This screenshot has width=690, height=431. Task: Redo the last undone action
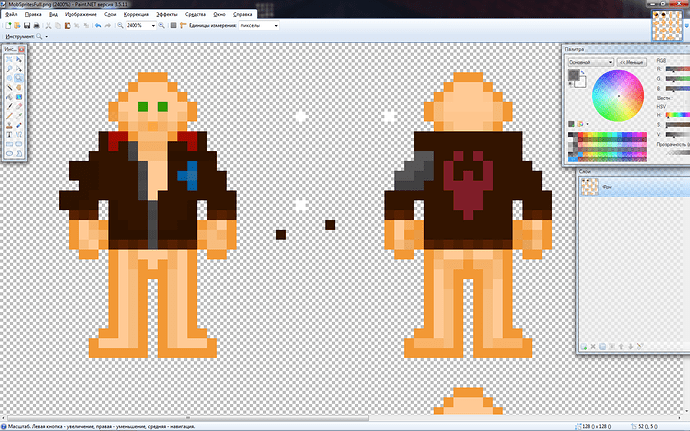click(108, 26)
